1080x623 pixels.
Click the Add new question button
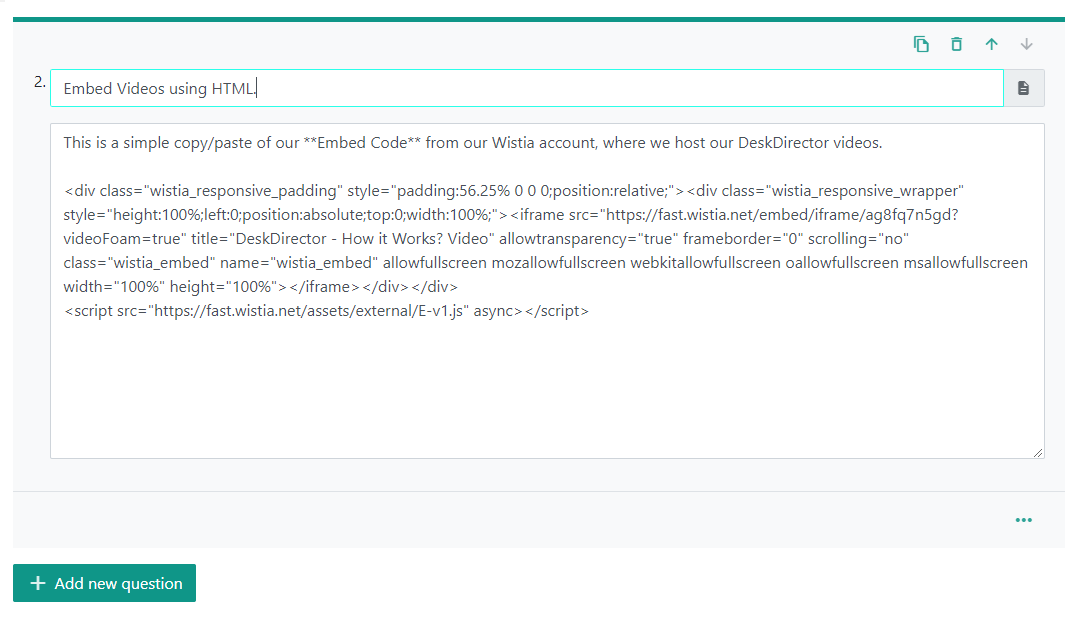tap(105, 583)
